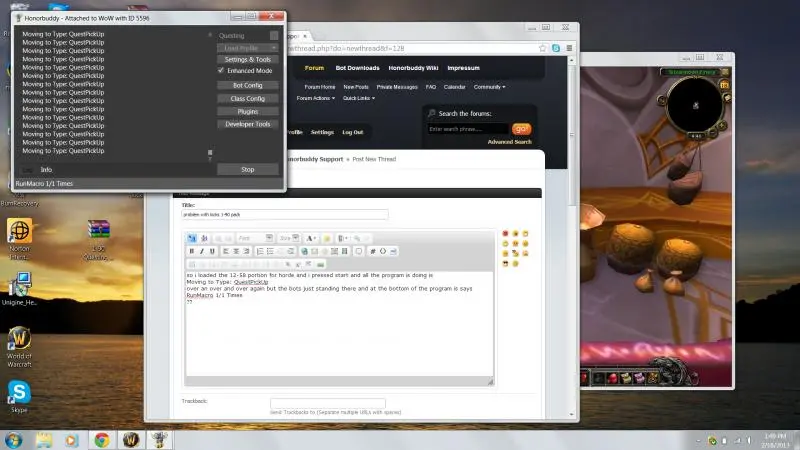
Task: Expand the Quick Links menu
Action: click(x=358, y=98)
